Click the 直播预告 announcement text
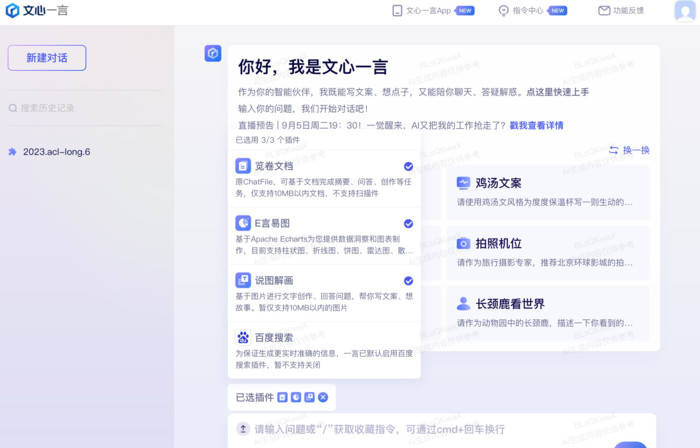This screenshot has height=448, width=700. tap(371, 125)
